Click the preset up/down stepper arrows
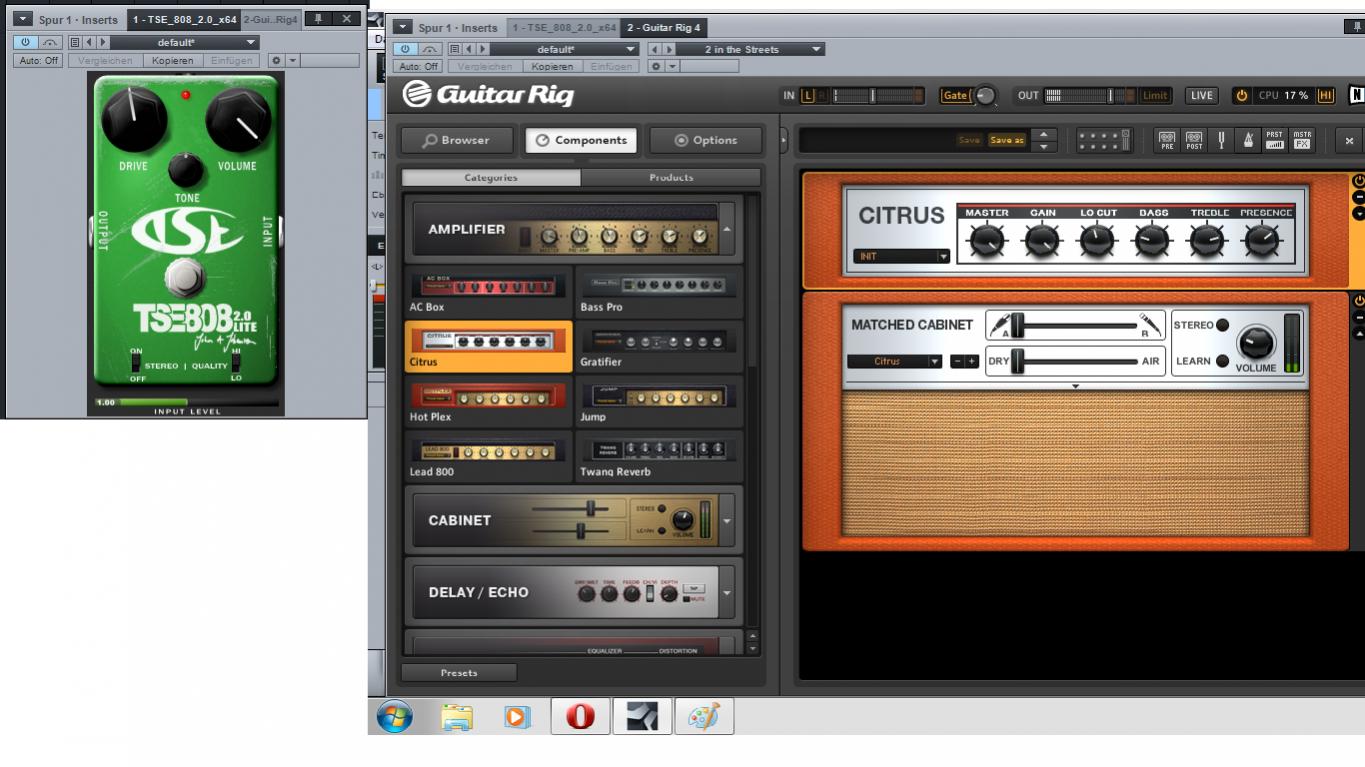 [1043, 141]
